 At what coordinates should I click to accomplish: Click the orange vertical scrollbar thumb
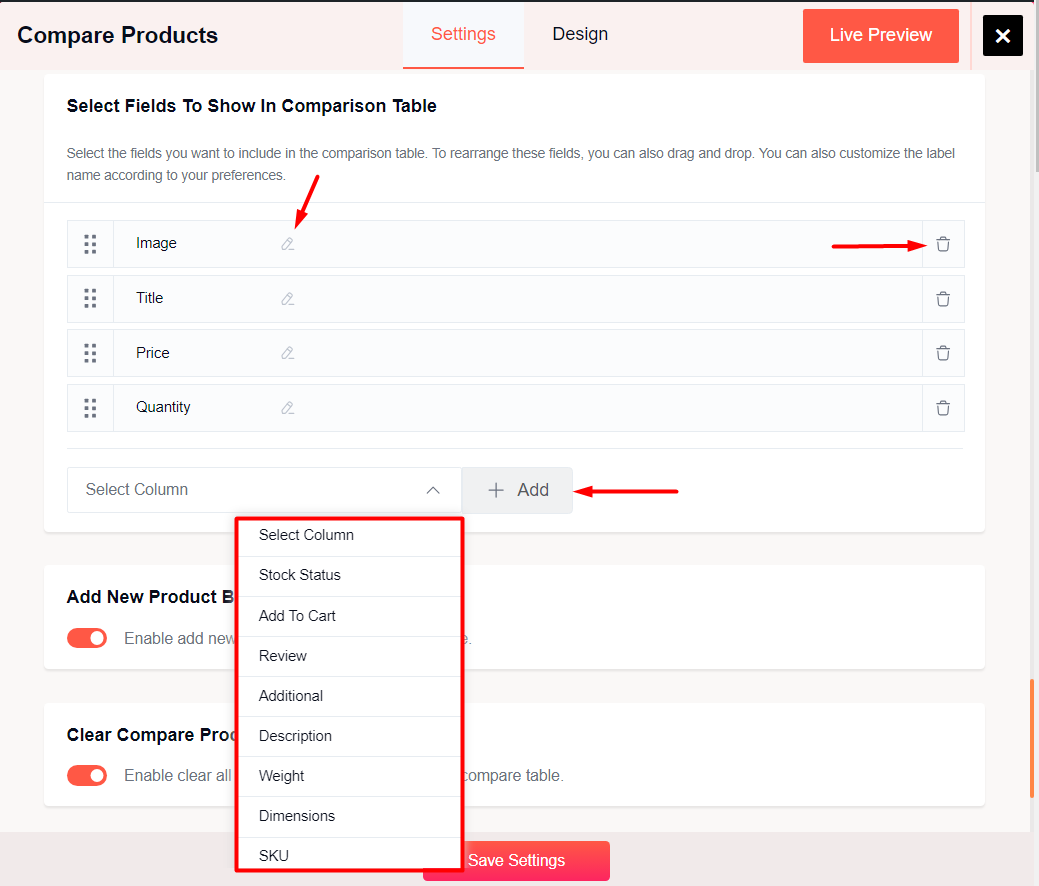click(1032, 738)
